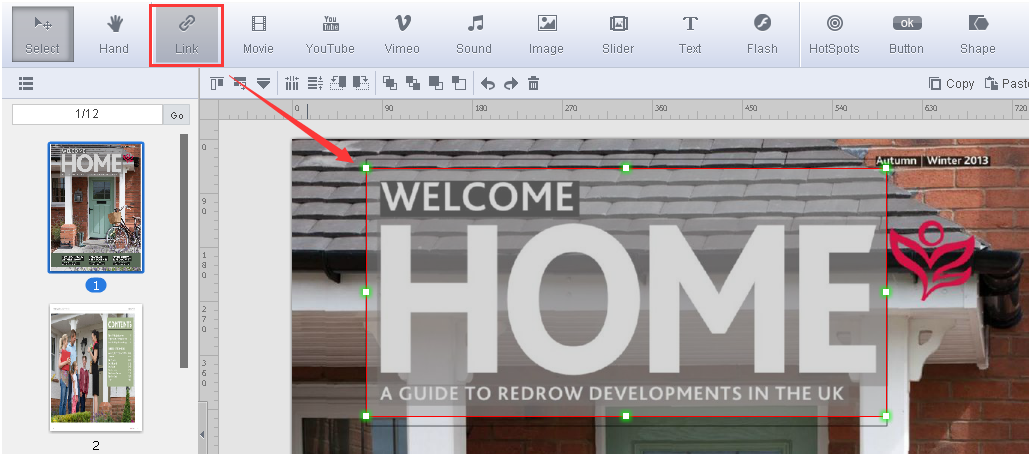The height and width of the screenshot is (454, 1029).
Task: Click the align top edges icon
Action: click(x=217, y=83)
